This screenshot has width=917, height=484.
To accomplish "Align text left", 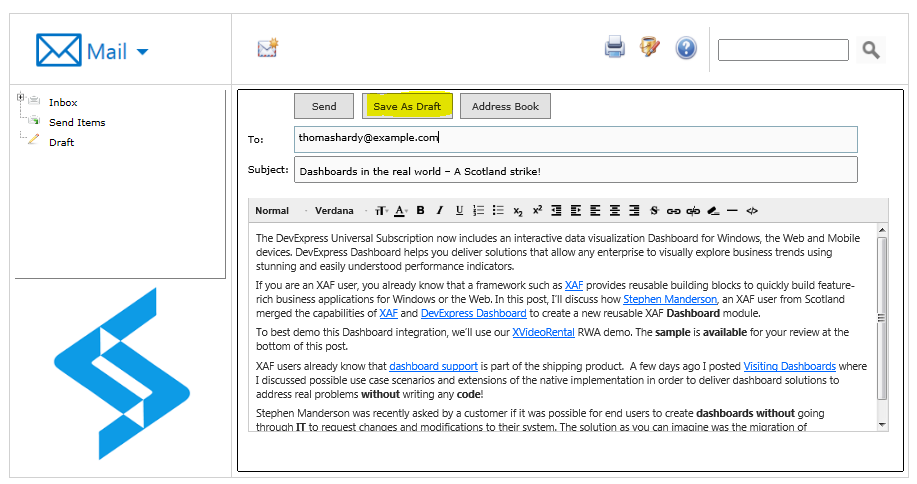I will (x=595, y=210).
